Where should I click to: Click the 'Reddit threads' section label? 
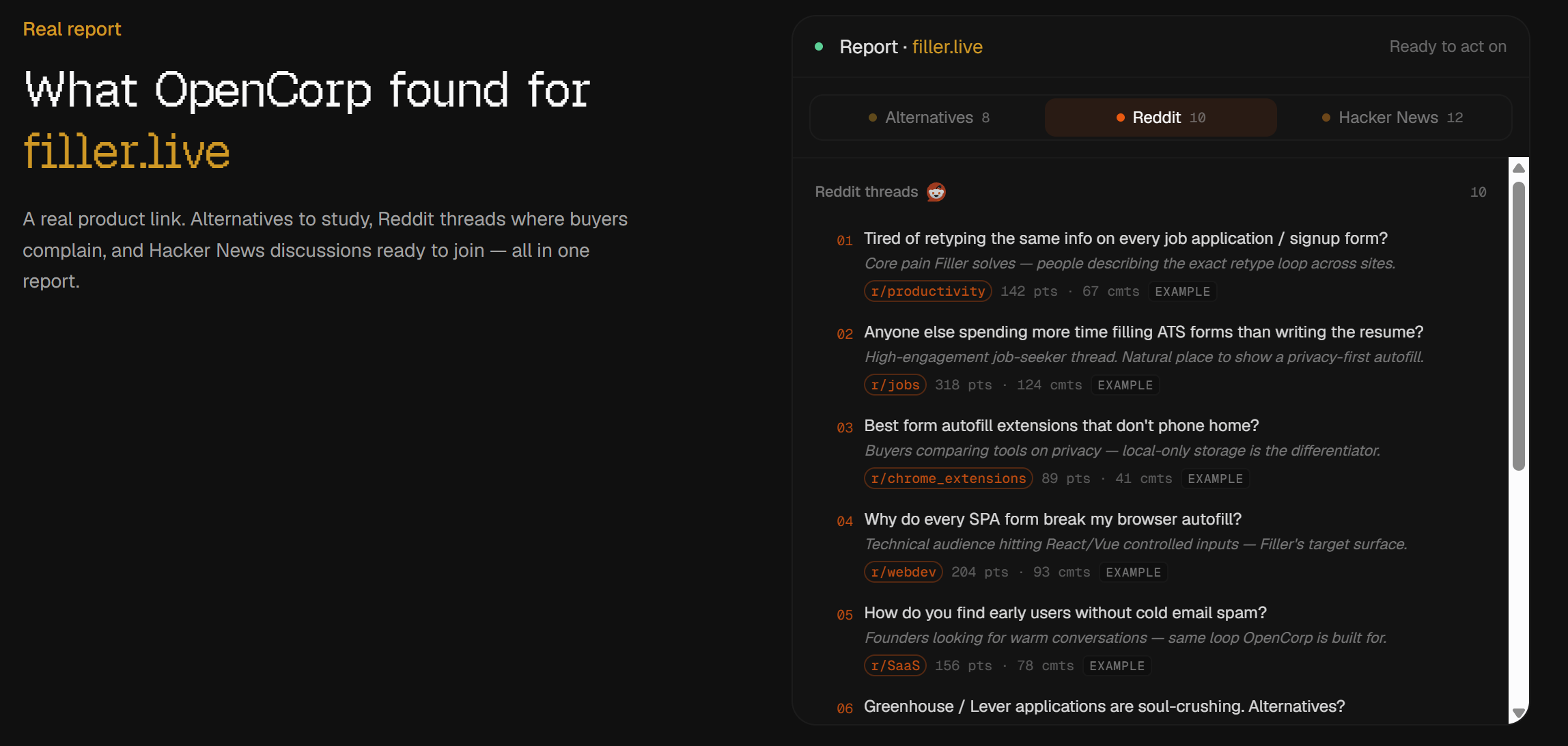tap(866, 192)
